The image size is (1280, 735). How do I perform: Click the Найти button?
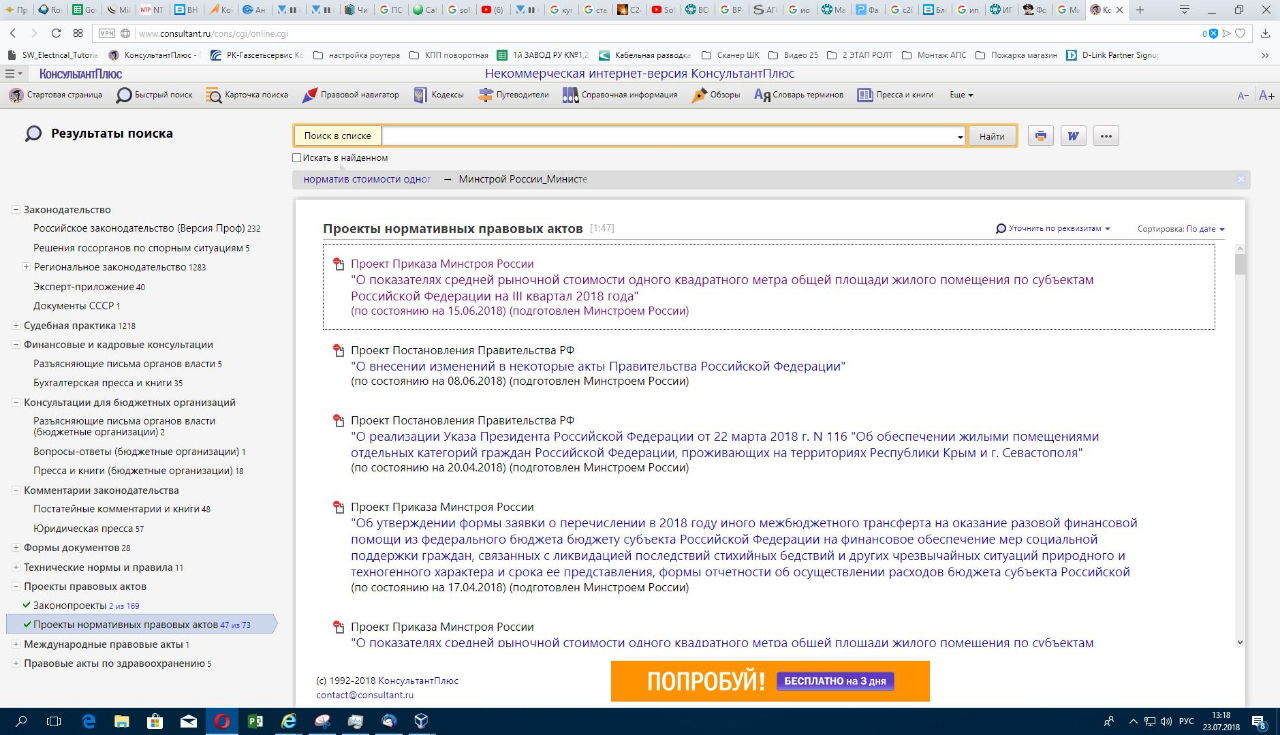pos(992,136)
